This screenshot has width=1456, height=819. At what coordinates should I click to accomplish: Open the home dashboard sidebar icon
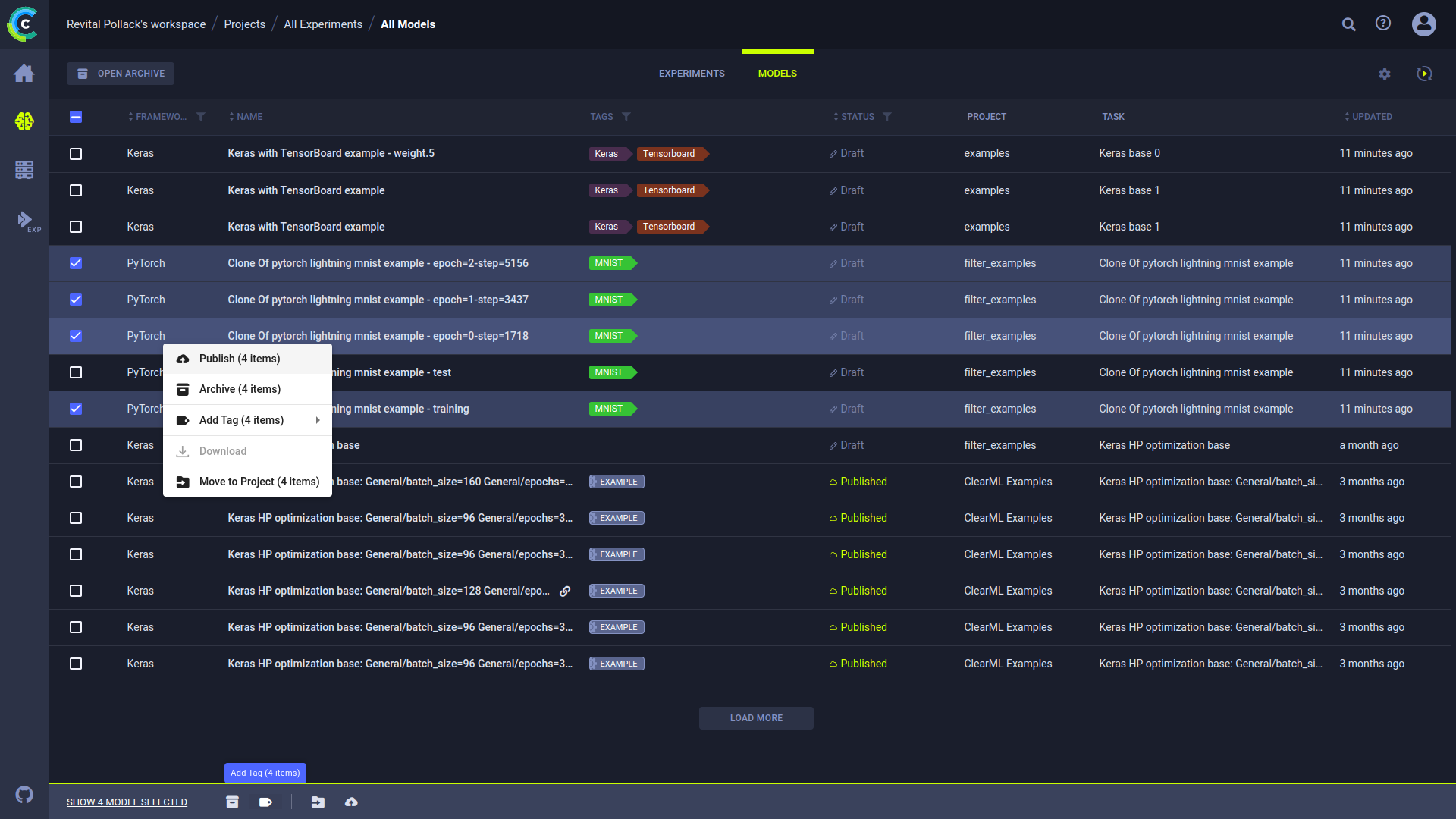coord(24,74)
